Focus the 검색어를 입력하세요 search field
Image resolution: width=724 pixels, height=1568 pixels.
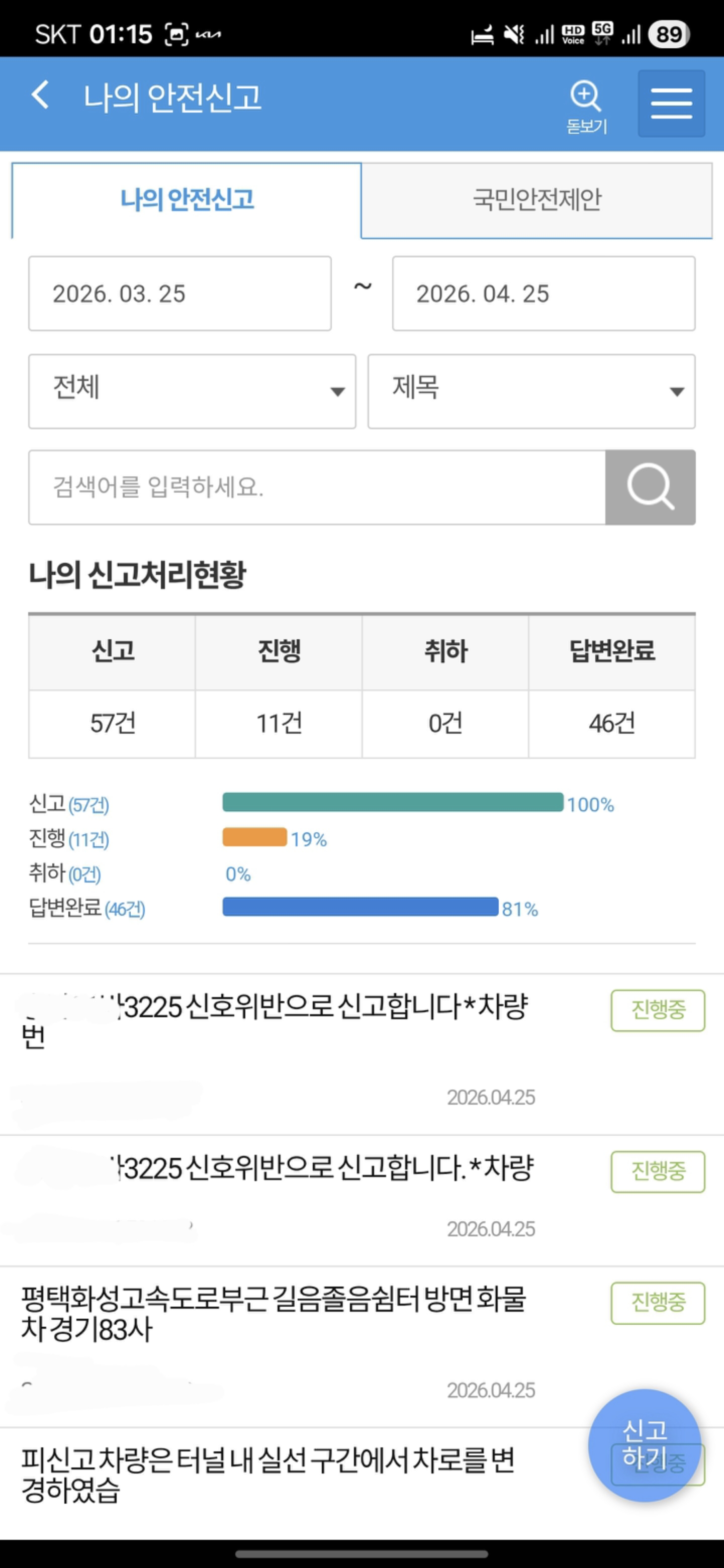tap(317, 487)
